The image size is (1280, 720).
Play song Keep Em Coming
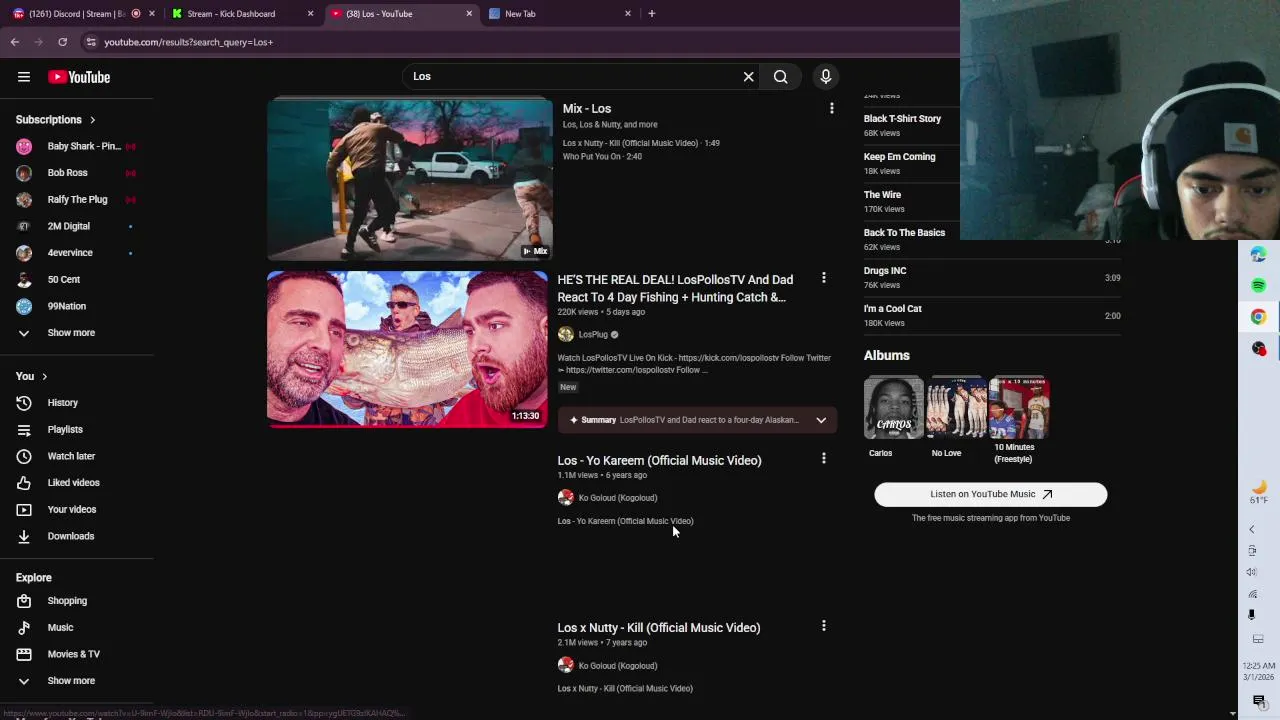(x=900, y=157)
